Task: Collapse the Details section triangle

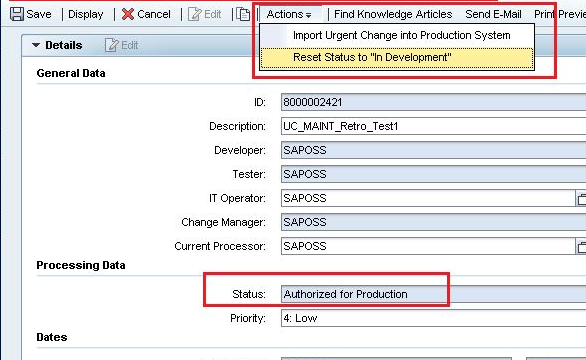Action: pos(36,45)
